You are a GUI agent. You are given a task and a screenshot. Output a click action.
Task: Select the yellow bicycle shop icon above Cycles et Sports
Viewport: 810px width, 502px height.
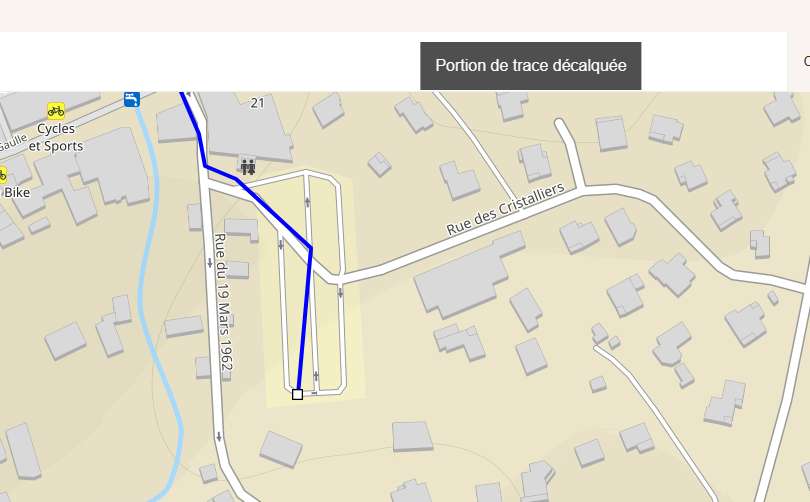[x=56, y=111]
